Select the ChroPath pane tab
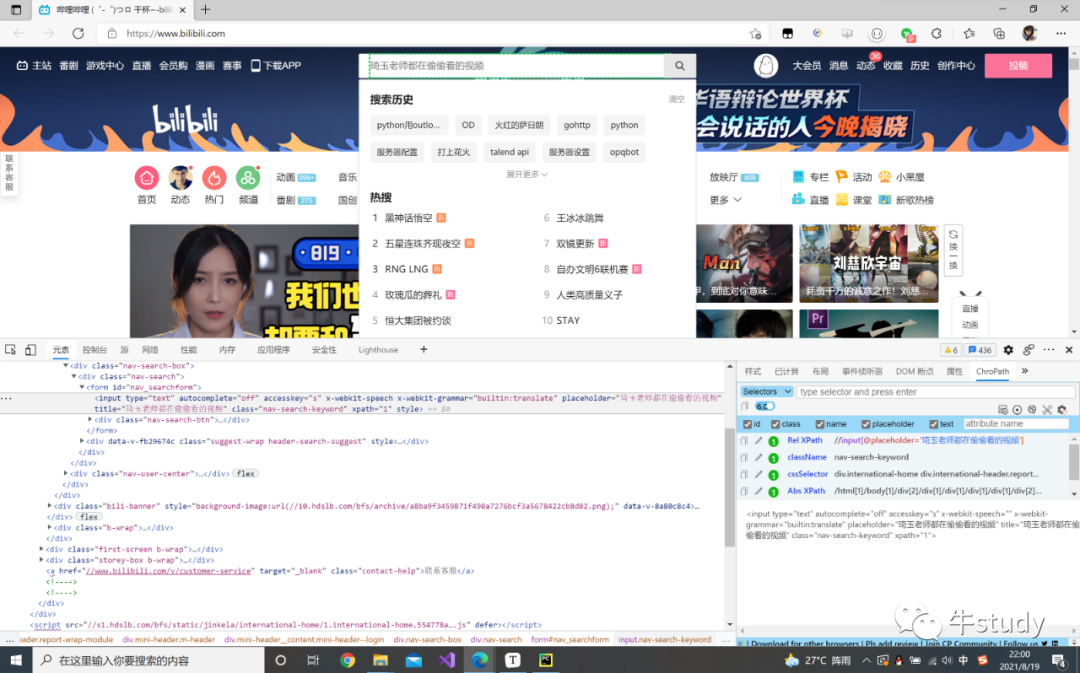Screen dimensions: 1080x673 tap(993, 371)
